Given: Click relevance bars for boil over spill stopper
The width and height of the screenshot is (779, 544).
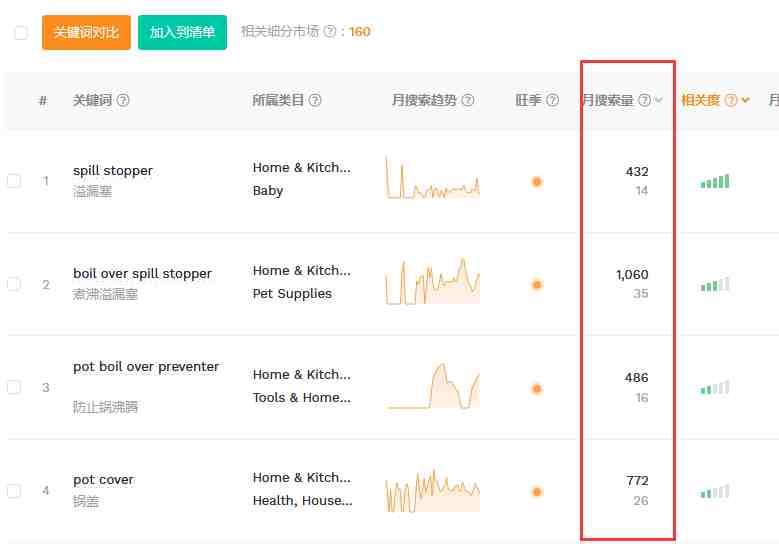Looking at the screenshot, I should (x=715, y=285).
